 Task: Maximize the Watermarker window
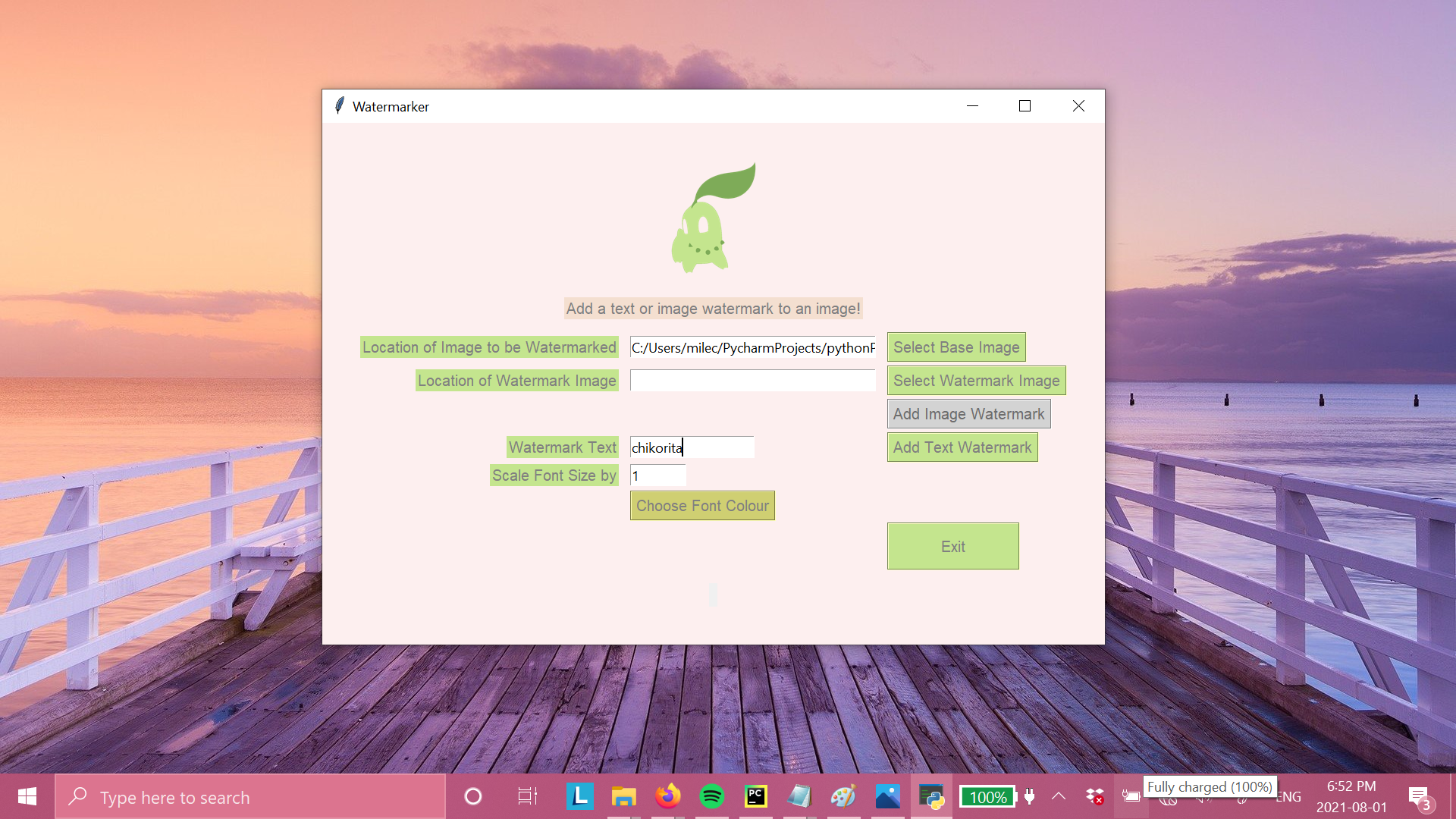point(1025,106)
